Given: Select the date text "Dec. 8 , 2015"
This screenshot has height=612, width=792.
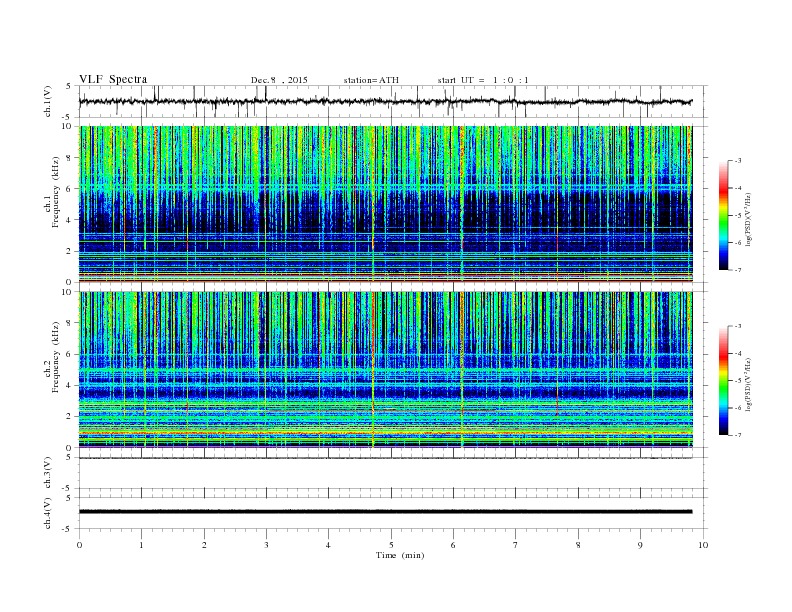Looking at the screenshot, I should pos(279,80).
